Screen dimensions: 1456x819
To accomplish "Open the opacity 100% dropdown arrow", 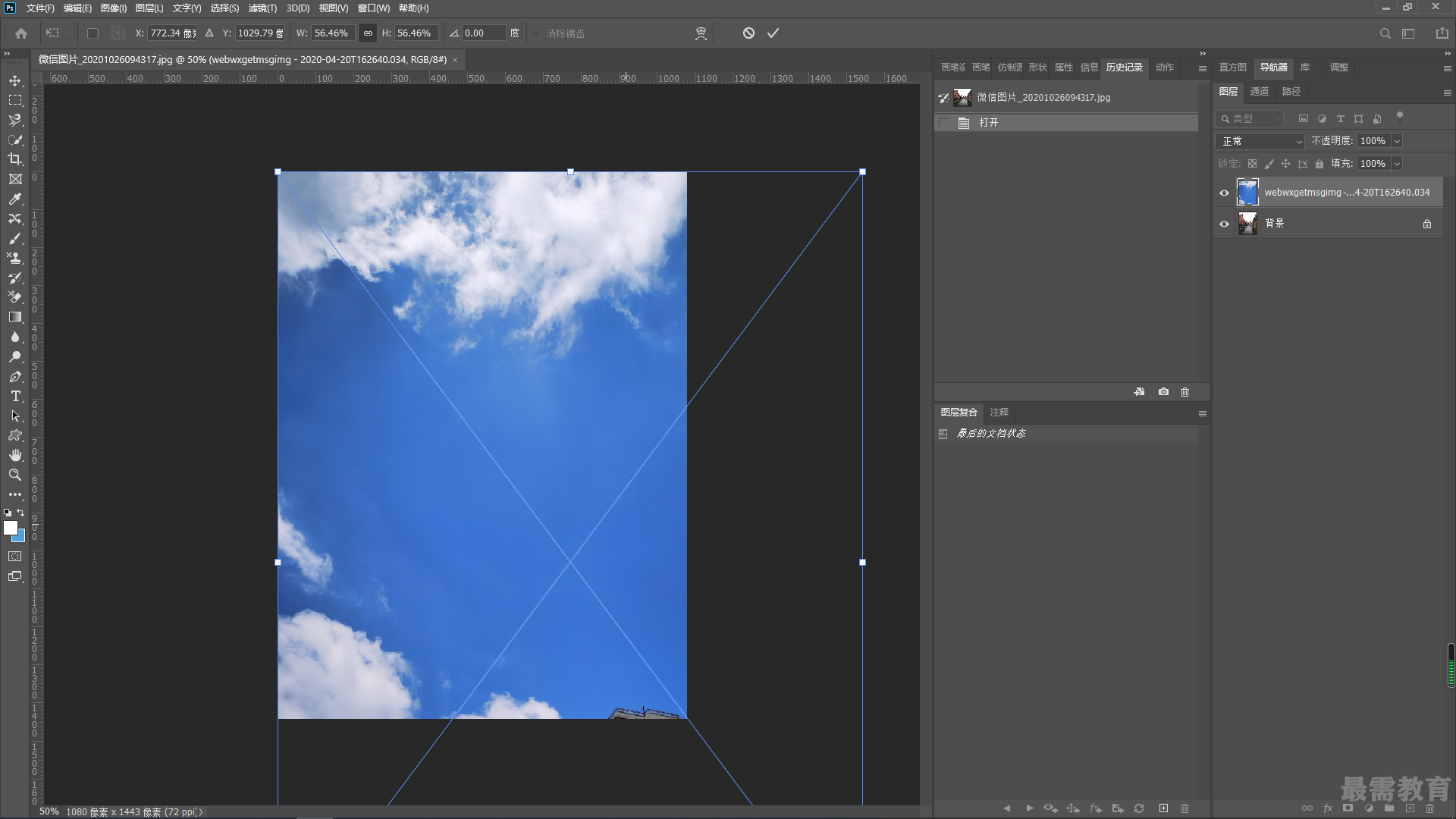I will click(x=1397, y=141).
